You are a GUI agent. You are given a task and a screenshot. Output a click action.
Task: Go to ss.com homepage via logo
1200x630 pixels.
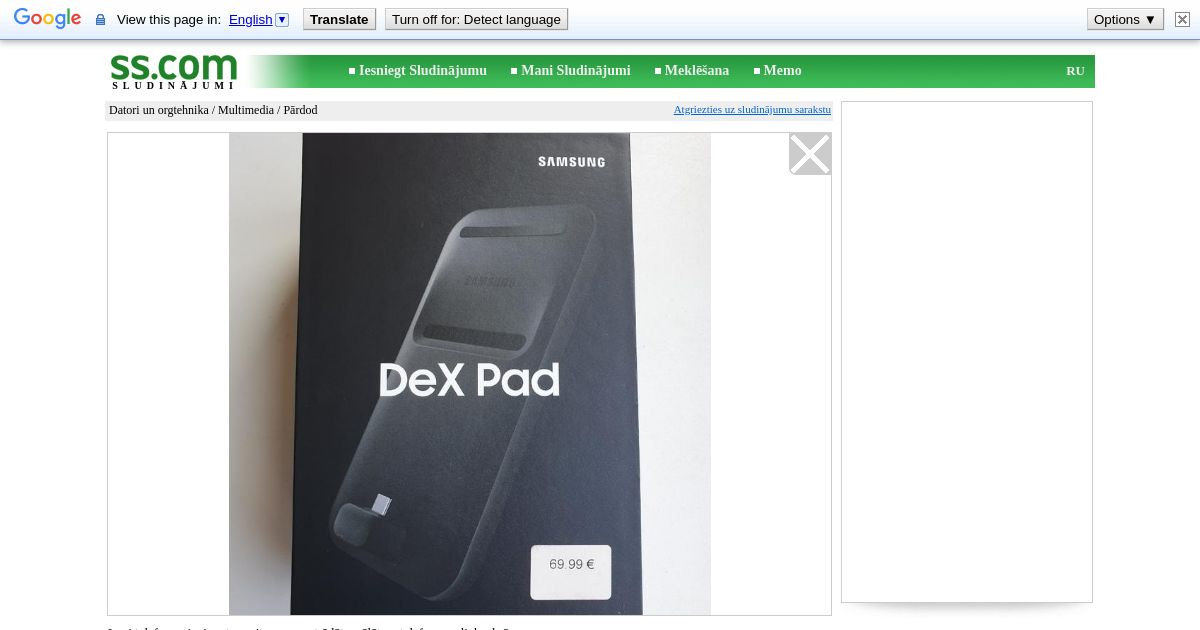pyautogui.click(x=174, y=71)
